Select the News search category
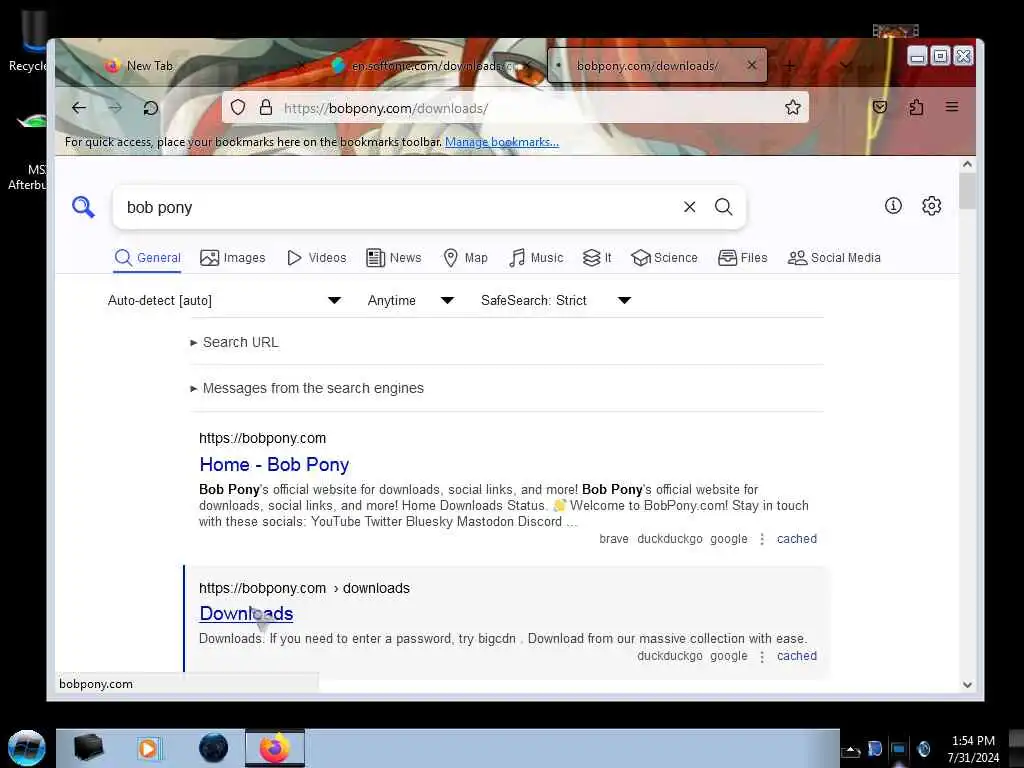 (x=394, y=258)
